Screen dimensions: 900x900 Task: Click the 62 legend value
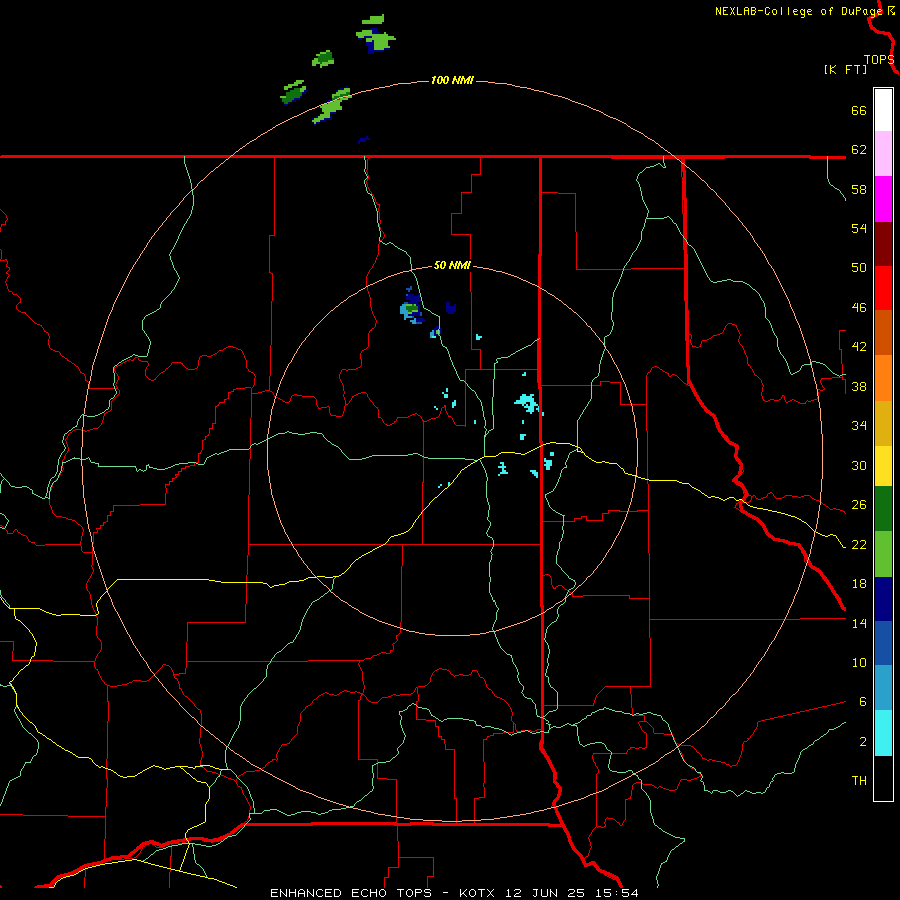point(859,150)
